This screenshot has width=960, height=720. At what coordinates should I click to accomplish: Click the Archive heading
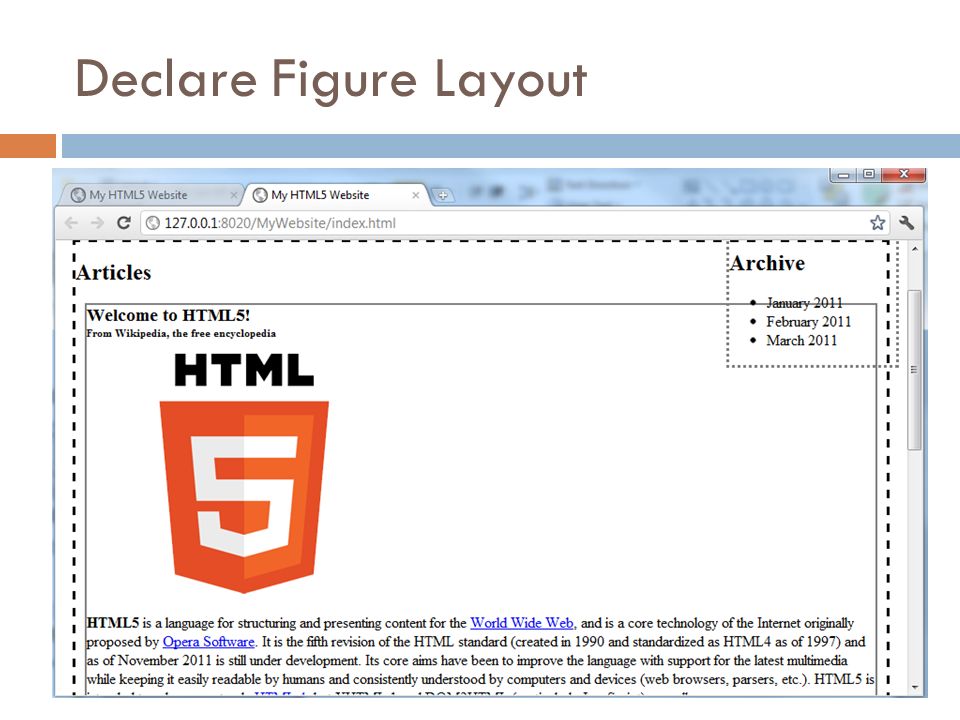click(x=767, y=263)
